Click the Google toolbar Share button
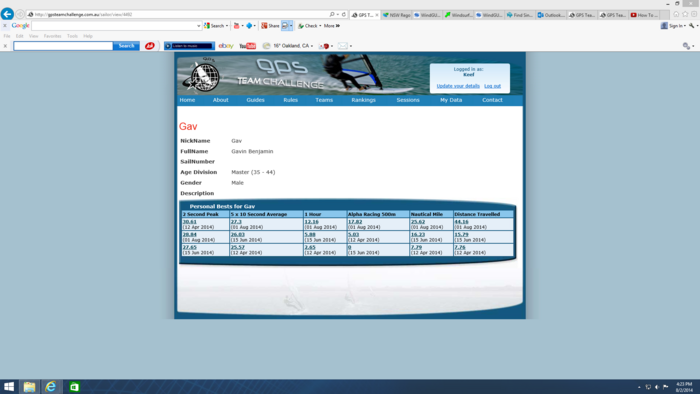700x394 pixels. (270, 26)
